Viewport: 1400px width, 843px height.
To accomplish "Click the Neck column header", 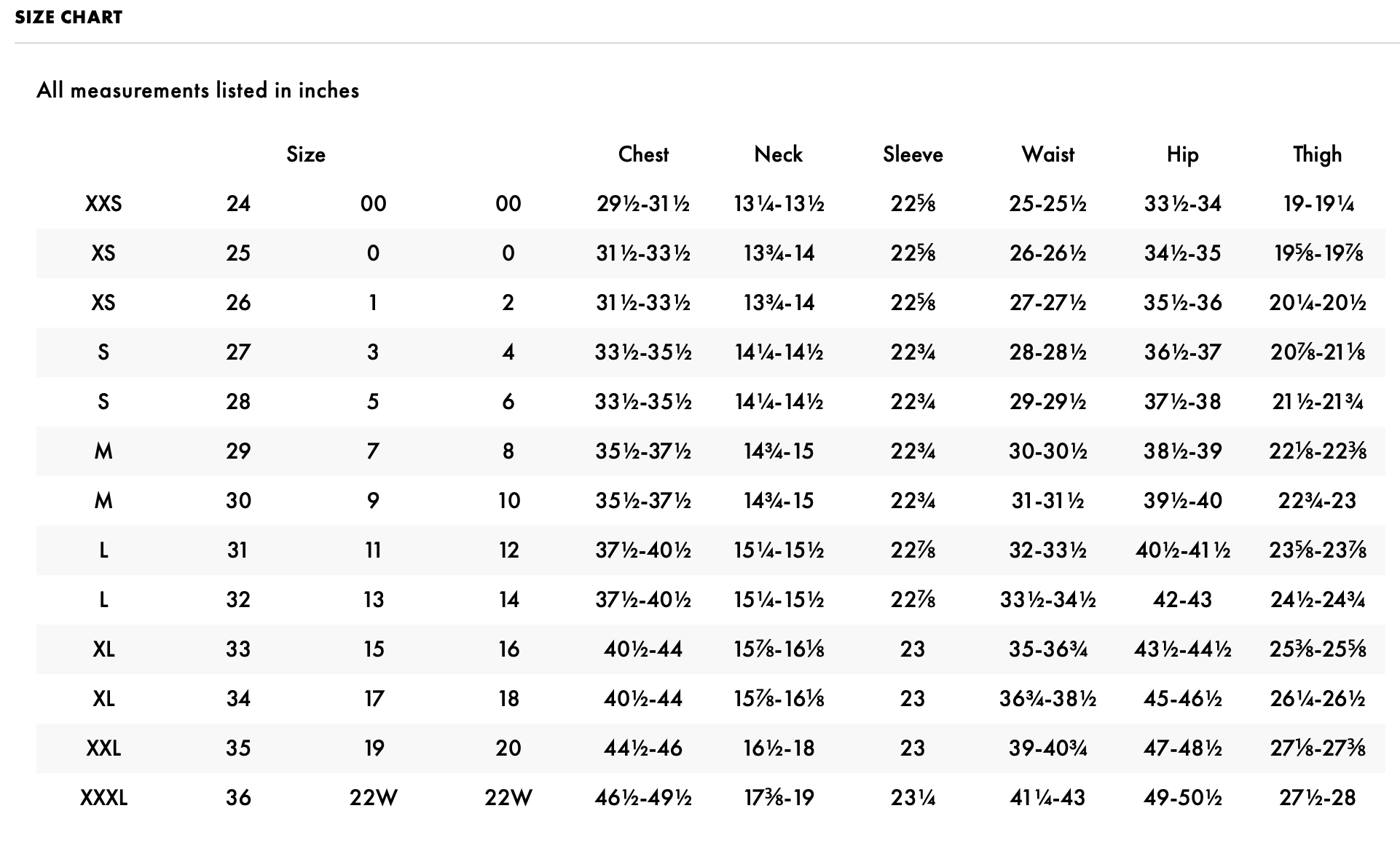I will tap(778, 154).
